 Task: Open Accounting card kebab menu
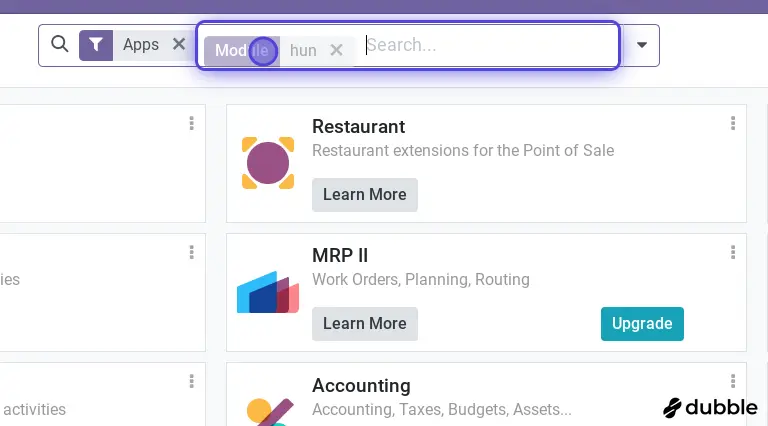pyautogui.click(x=733, y=382)
